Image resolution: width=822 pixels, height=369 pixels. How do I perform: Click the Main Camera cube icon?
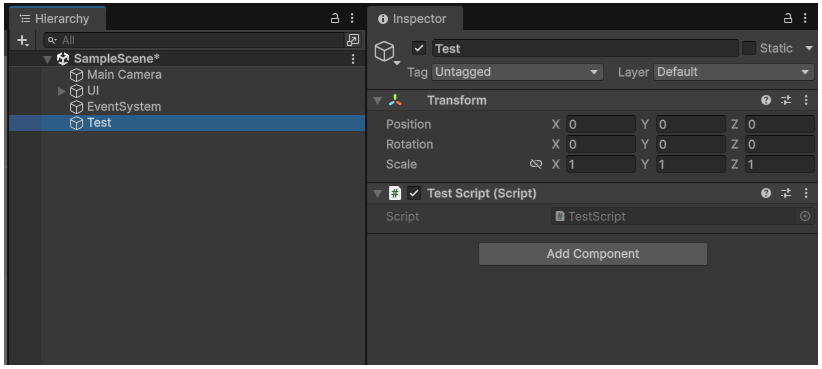coord(77,75)
